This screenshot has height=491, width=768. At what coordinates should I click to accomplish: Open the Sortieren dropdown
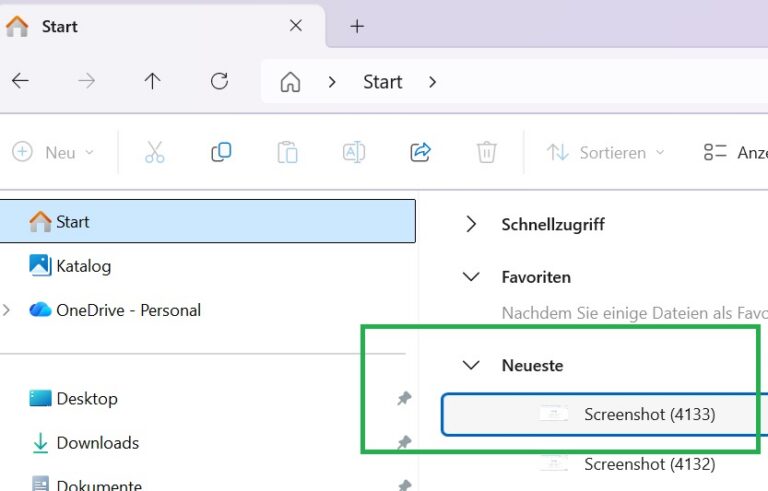pyautogui.click(x=605, y=153)
